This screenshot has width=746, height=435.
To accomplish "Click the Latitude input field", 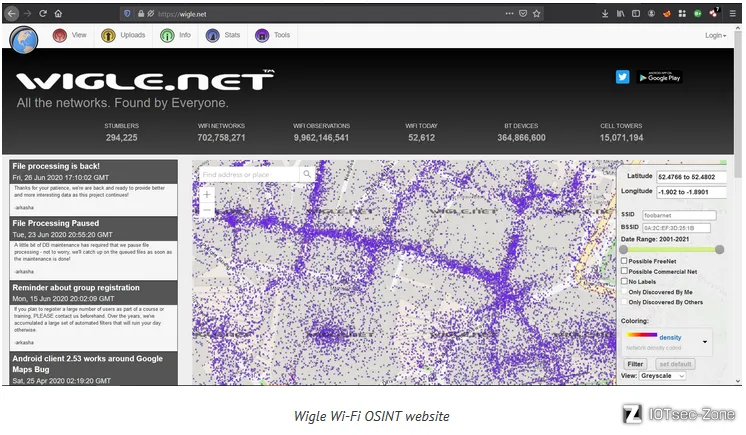I will click(691, 177).
